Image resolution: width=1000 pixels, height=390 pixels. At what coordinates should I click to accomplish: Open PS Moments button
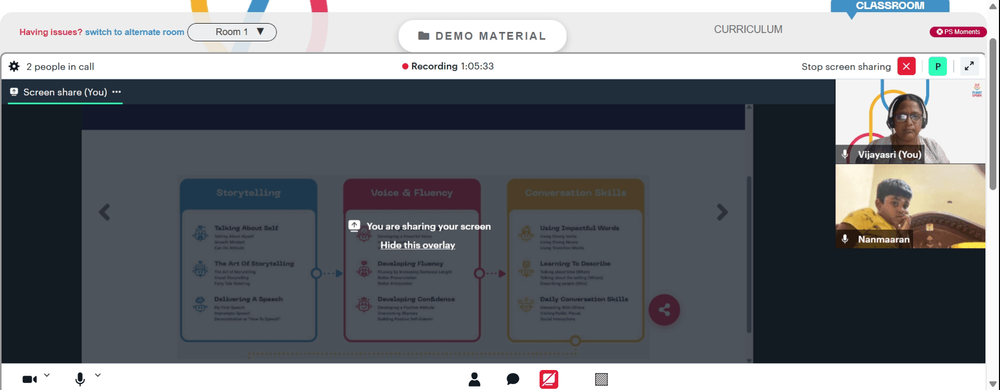click(958, 32)
